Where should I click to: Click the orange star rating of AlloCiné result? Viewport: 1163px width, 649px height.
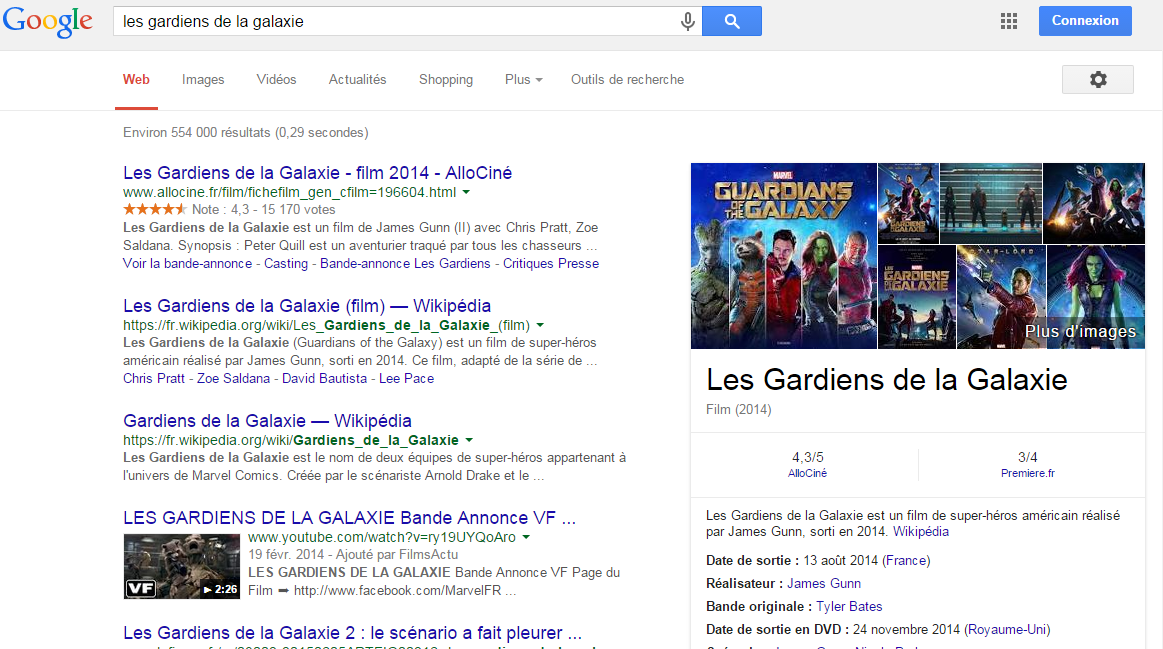click(x=155, y=210)
